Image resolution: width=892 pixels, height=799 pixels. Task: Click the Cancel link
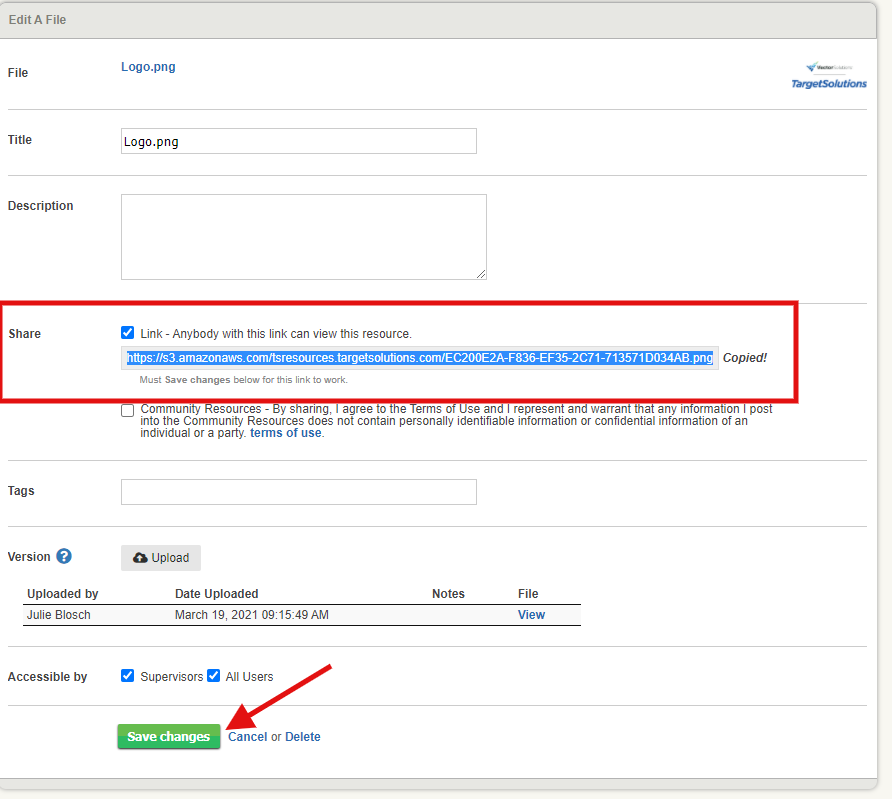(247, 737)
